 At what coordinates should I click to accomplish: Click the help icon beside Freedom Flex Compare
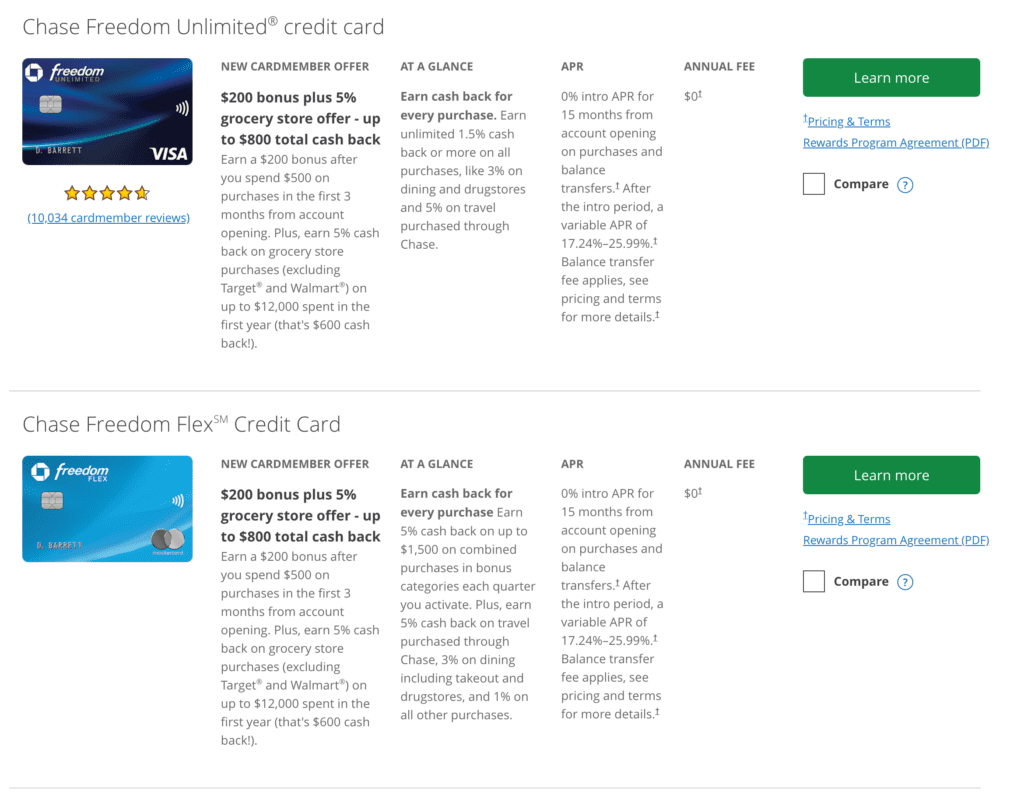[905, 582]
